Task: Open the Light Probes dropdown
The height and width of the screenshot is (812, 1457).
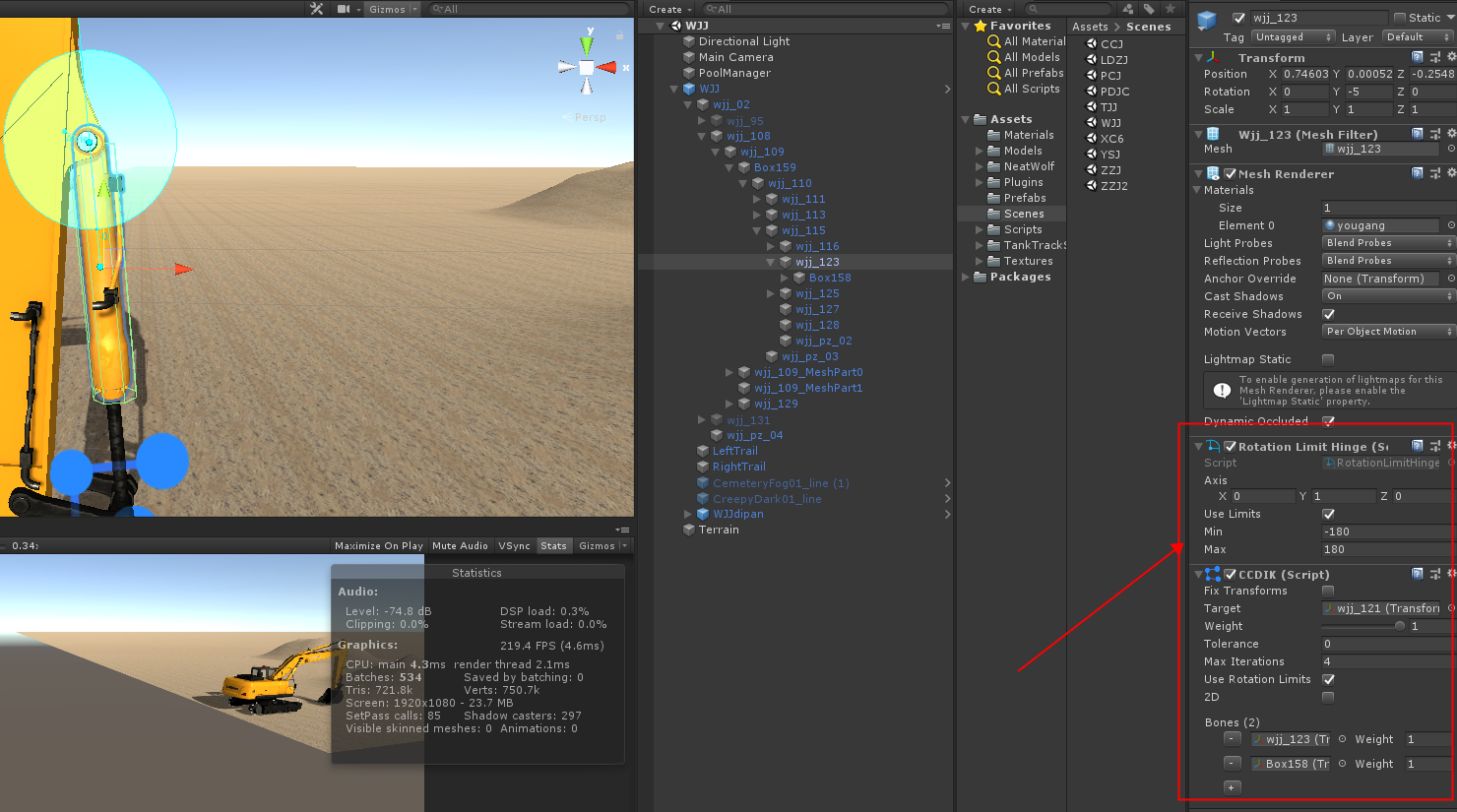Action: (x=1386, y=243)
